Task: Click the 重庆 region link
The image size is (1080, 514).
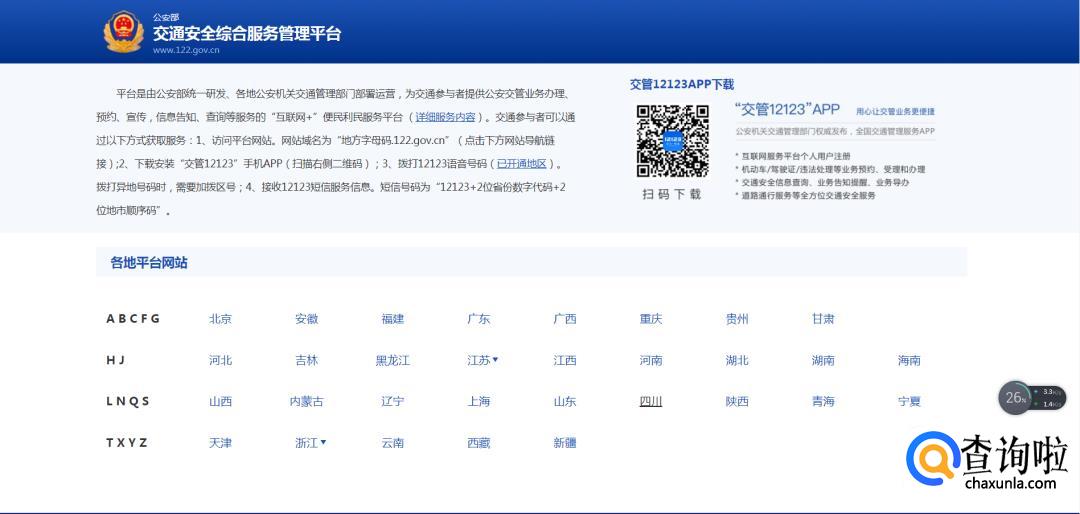Action: (651, 319)
